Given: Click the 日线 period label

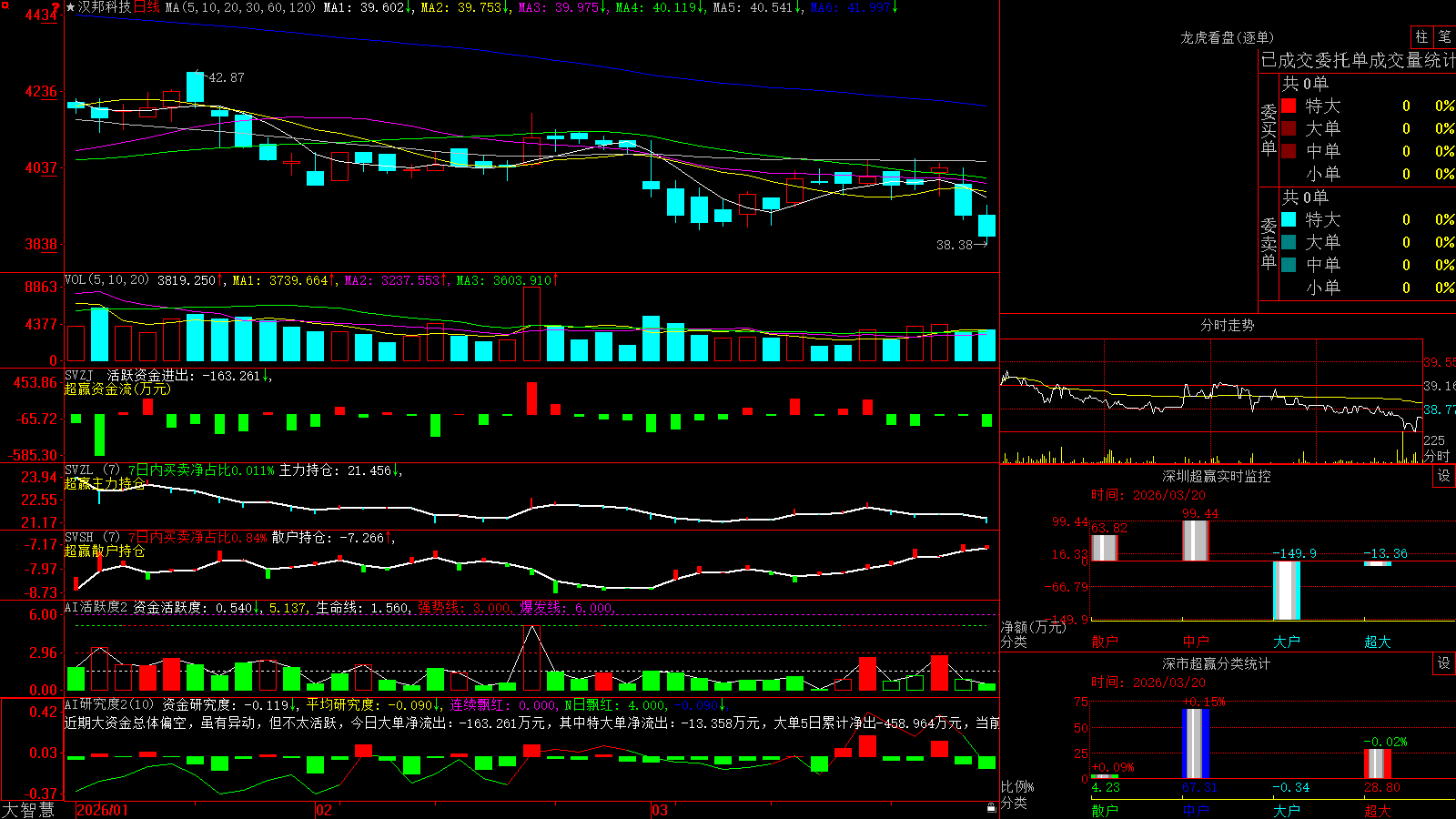Looking at the screenshot, I should [x=147, y=7].
